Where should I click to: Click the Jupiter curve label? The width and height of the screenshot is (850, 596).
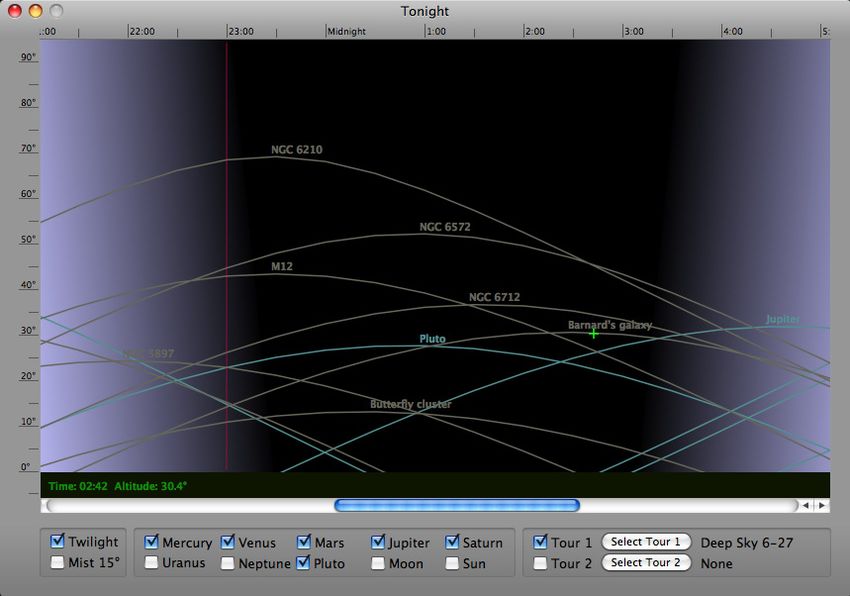click(x=782, y=319)
